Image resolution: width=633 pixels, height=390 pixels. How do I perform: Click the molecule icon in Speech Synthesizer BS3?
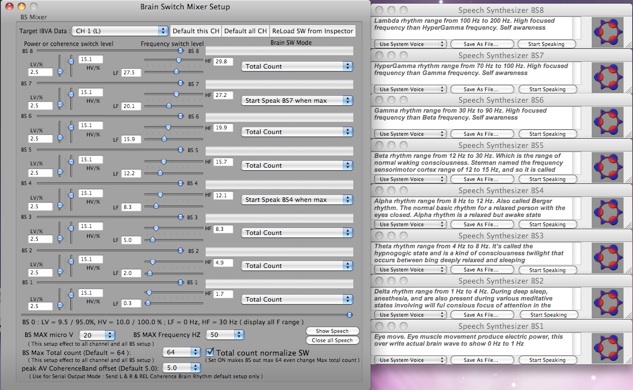coord(608,258)
